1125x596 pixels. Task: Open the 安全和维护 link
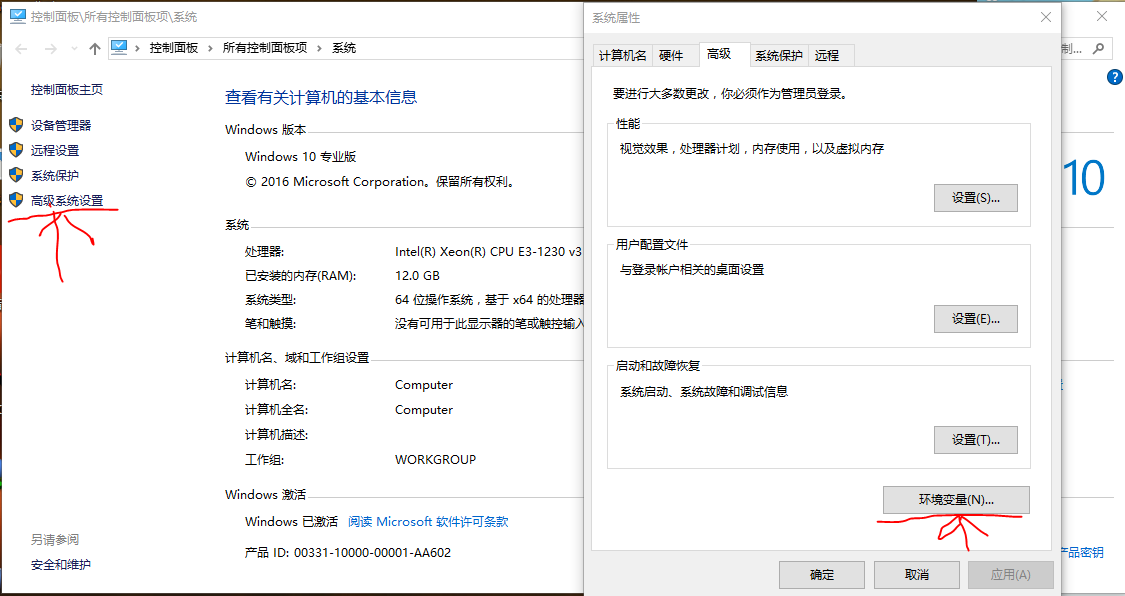61,564
